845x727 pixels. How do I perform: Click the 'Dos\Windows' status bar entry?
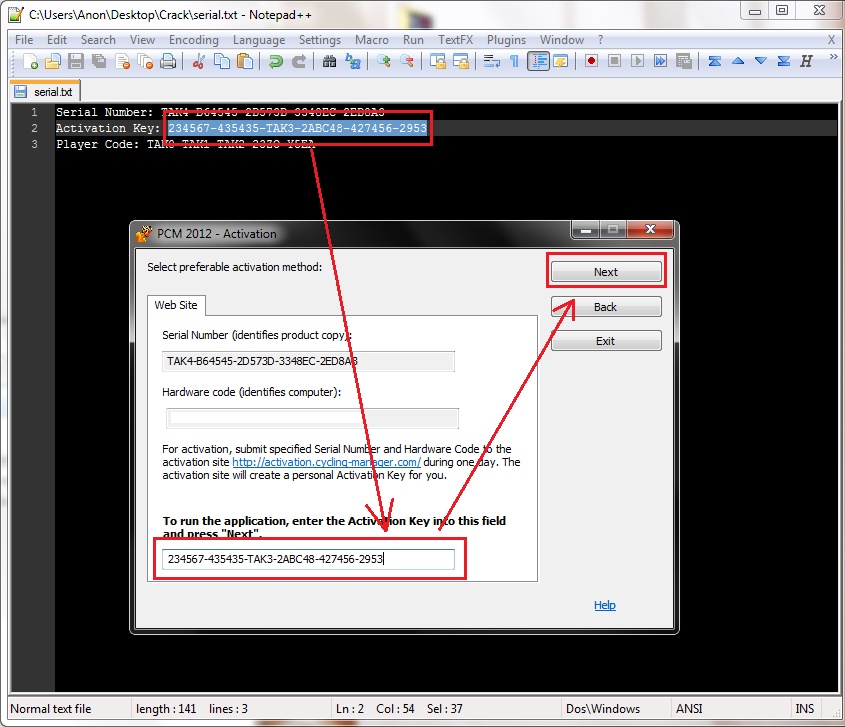point(602,709)
